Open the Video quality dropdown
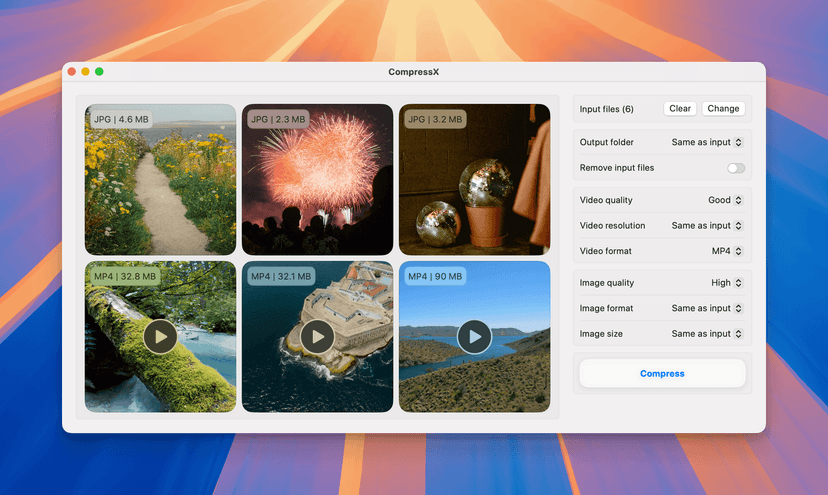Screen dimensions: 828x495 point(725,200)
